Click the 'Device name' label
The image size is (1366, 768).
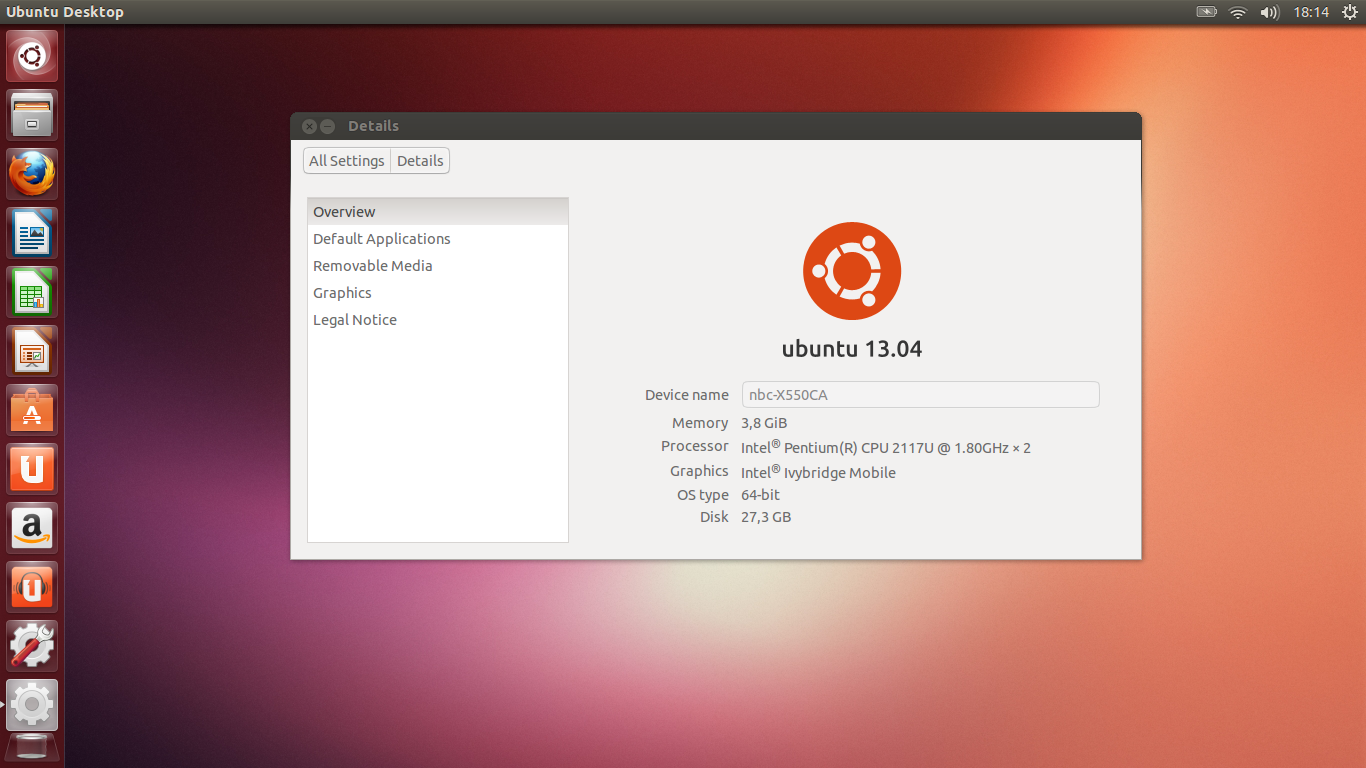tap(687, 395)
